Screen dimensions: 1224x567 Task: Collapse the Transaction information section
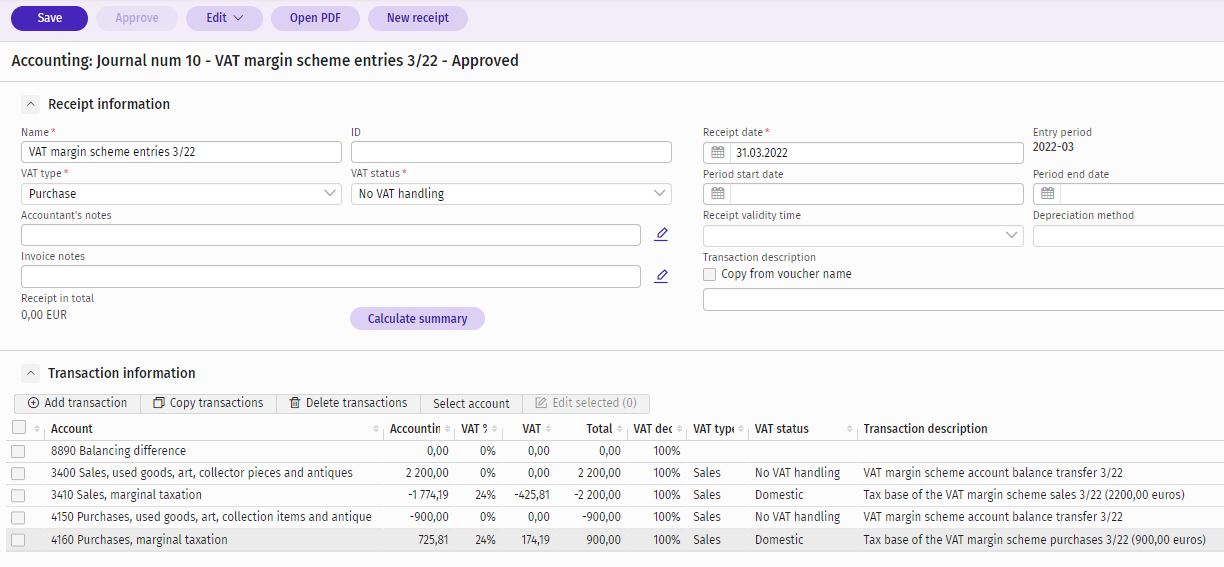[31, 373]
